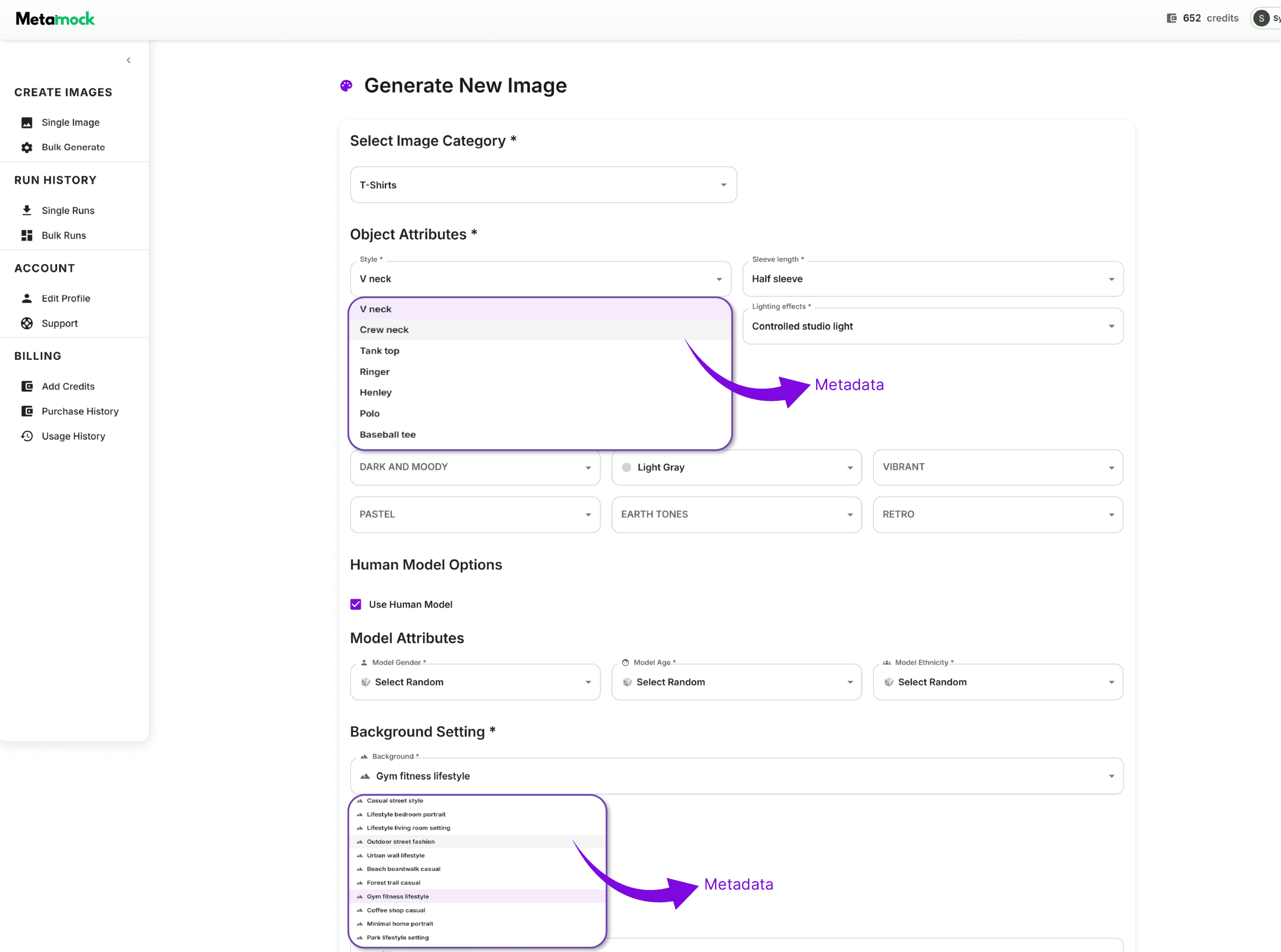Click the Support lifebuoy icon
The height and width of the screenshot is (952, 1281).
[x=27, y=323]
